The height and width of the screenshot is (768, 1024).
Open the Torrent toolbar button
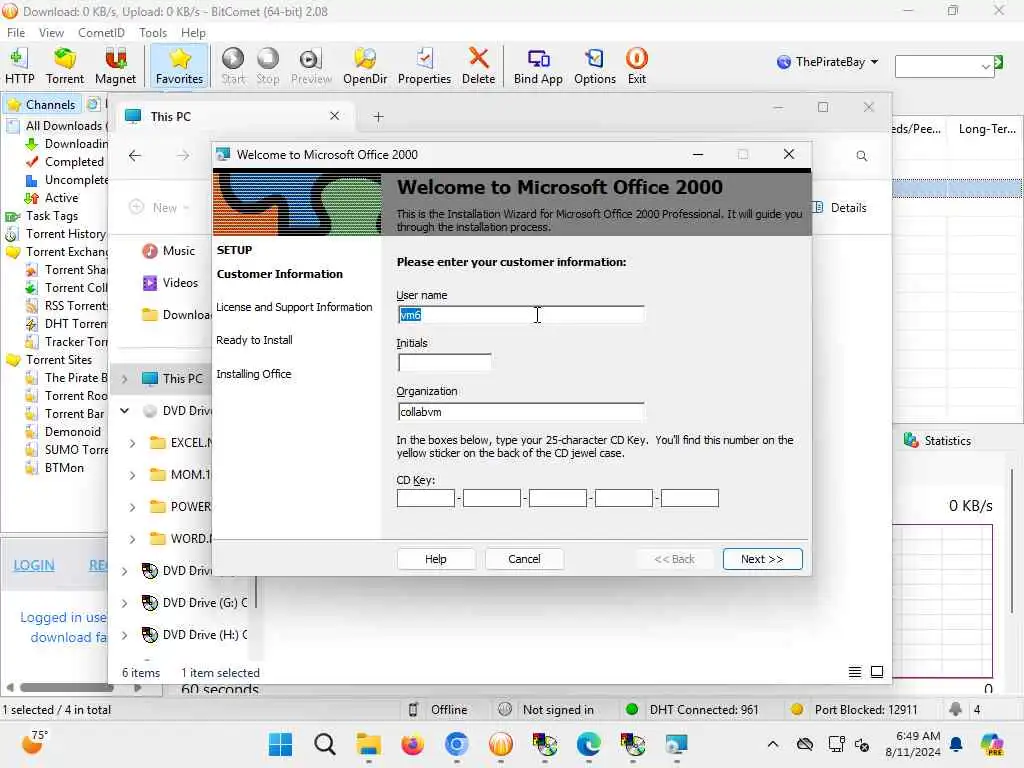pos(65,66)
